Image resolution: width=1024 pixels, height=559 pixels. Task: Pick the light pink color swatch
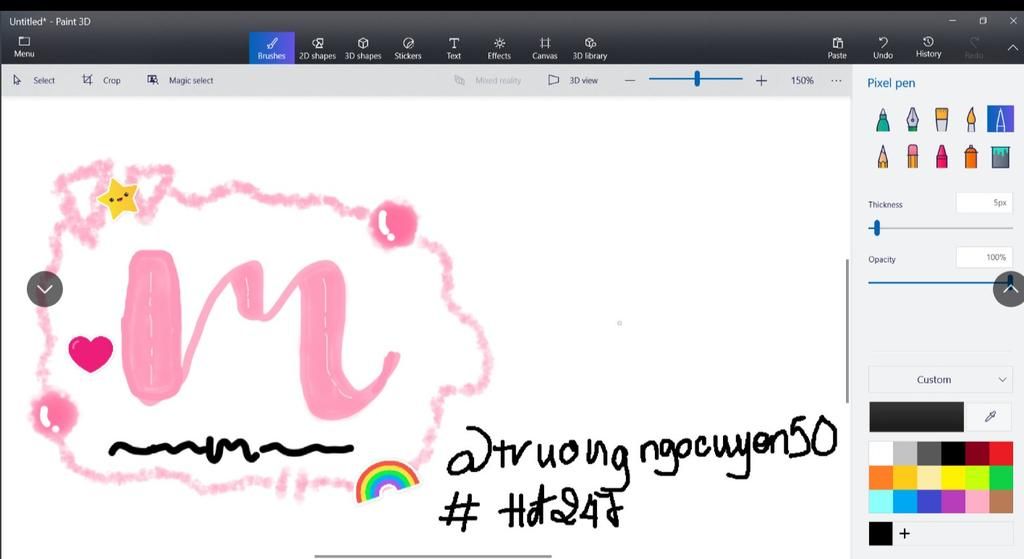(977, 502)
